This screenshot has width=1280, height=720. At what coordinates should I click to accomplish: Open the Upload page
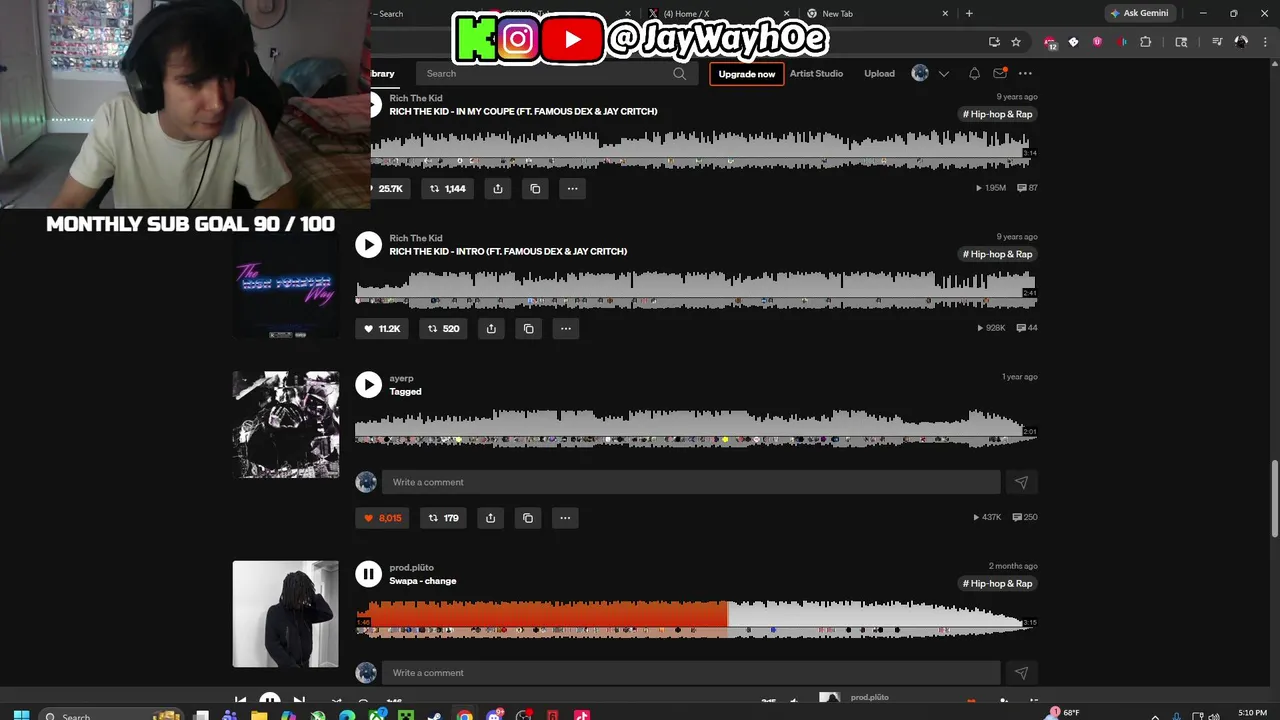click(879, 73)
